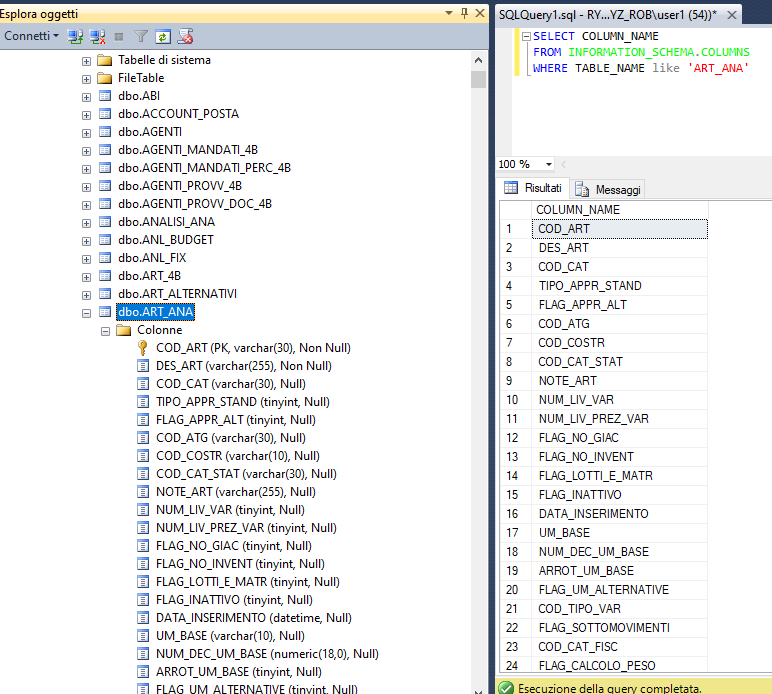Pin the Esplora oggetti panel

[464, 13]
